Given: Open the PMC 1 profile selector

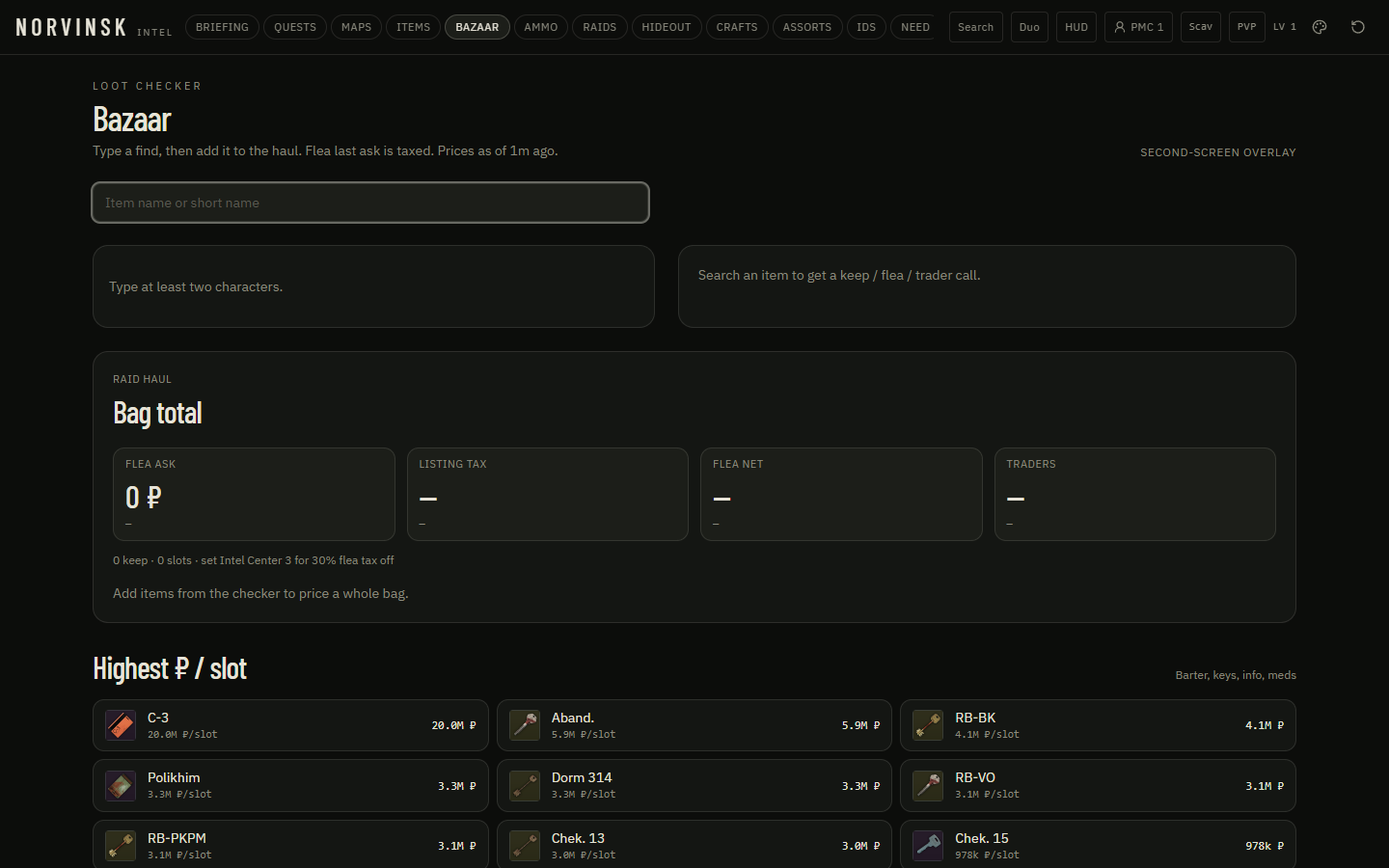Looking at the screenshot, I should (1138, 27).
